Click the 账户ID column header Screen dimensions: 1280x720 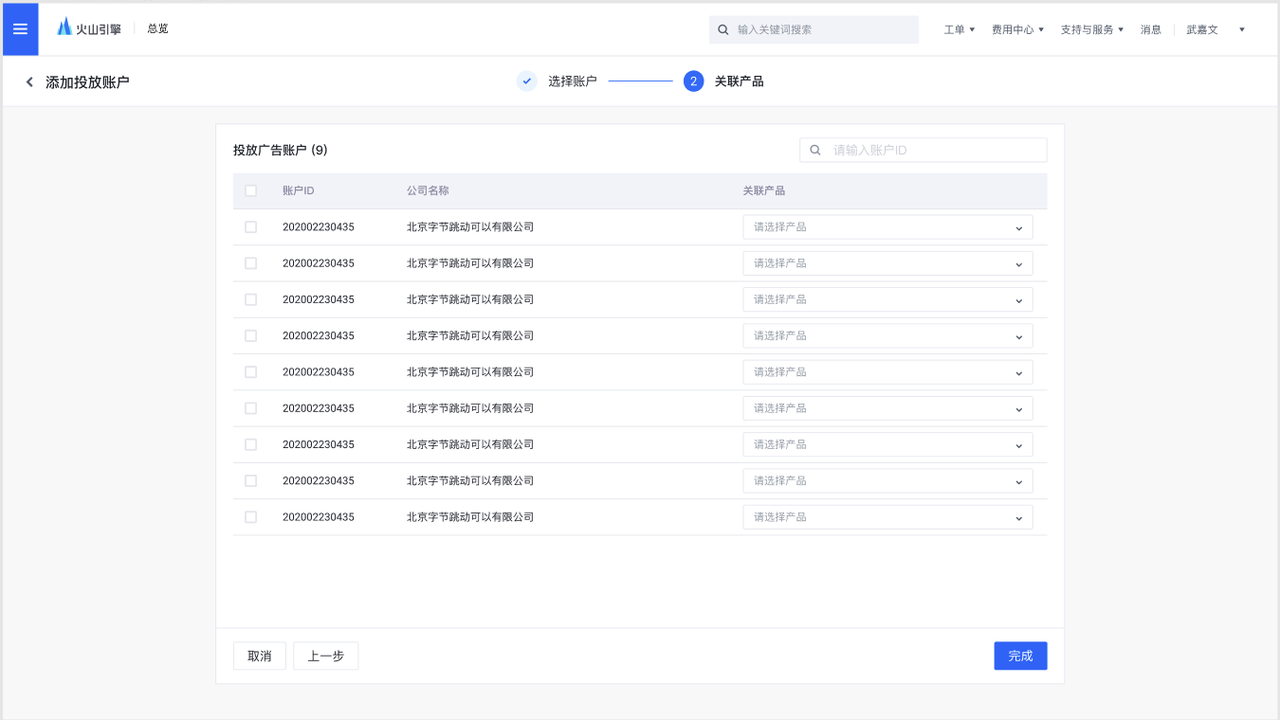click(x=298, y=191)
